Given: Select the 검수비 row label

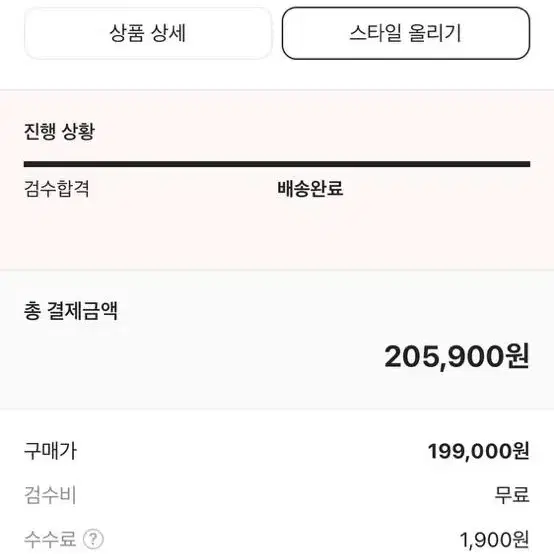Looking at the screenshot, I should (x=50, y=495).
